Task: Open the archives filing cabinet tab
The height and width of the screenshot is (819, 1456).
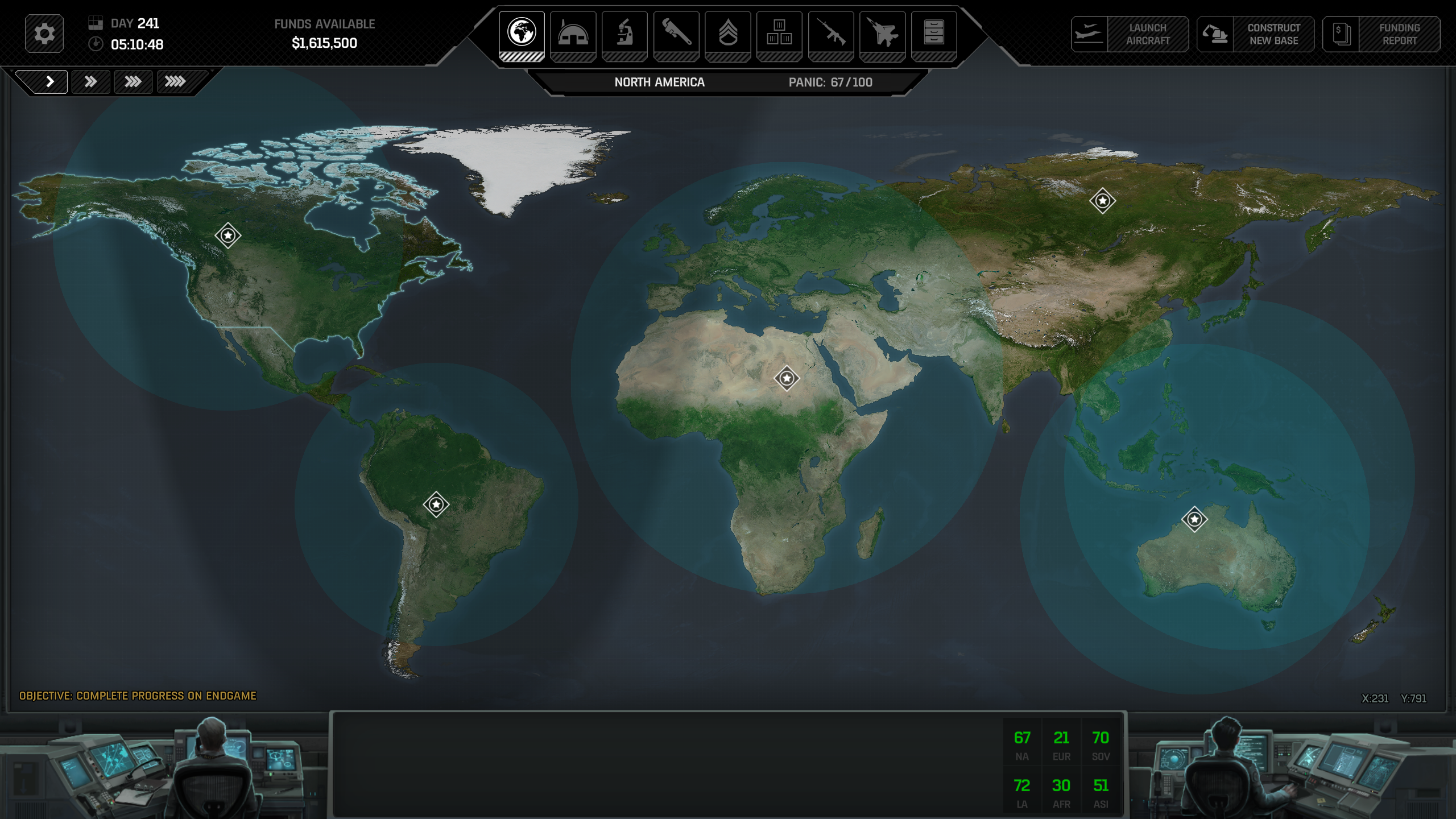Action: 934,36
